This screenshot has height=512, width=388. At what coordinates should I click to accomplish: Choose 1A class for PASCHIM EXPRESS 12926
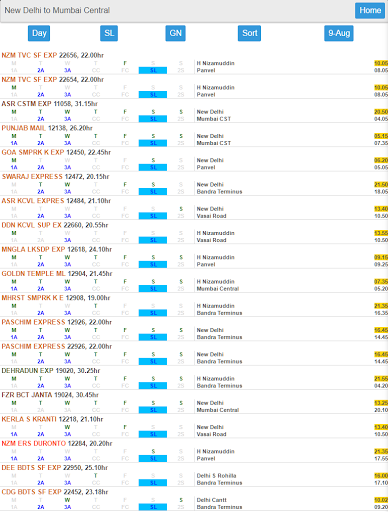coord(14,337)
